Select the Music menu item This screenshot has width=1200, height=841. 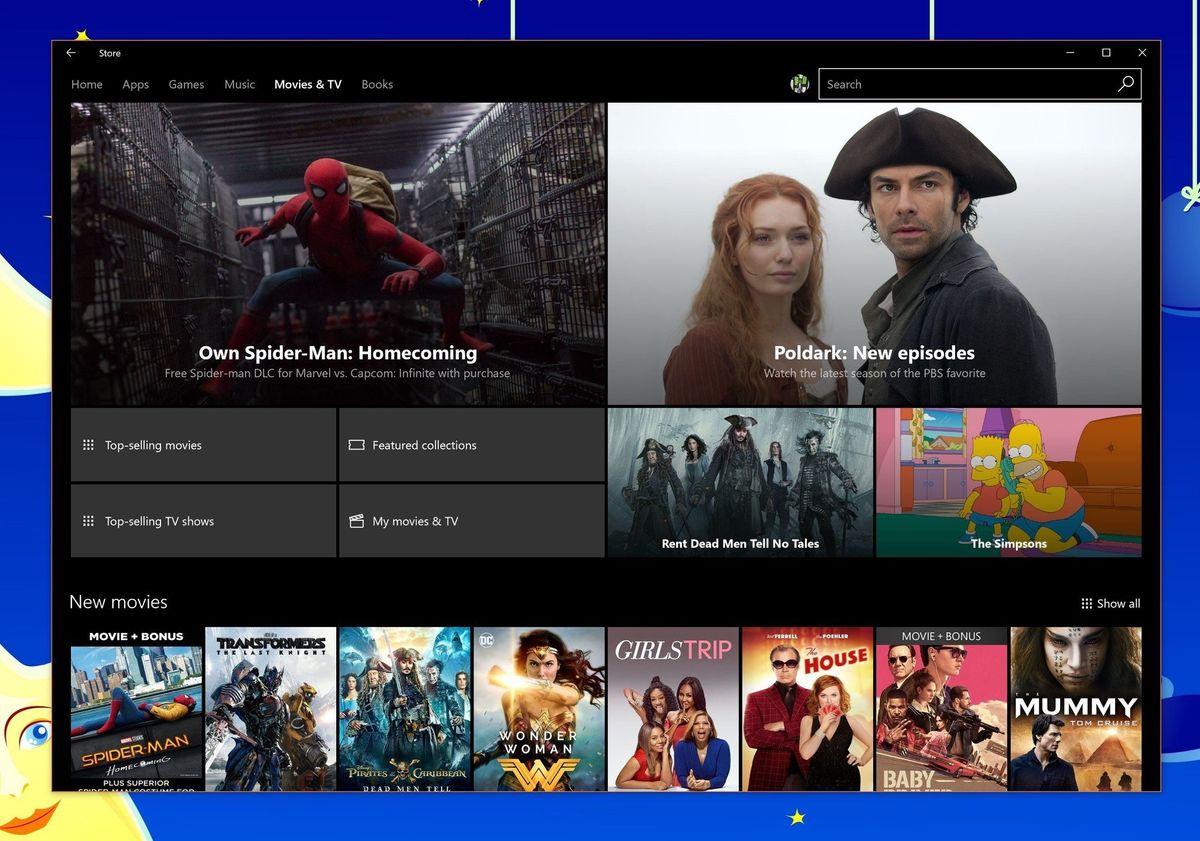tap(239, 84)
